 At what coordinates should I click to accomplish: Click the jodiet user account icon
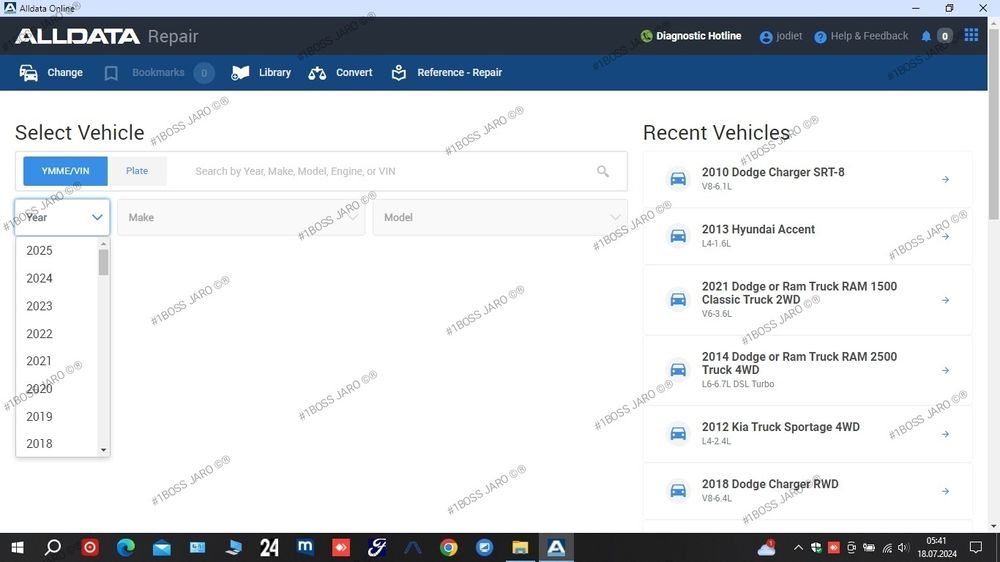tap(766, 37)
